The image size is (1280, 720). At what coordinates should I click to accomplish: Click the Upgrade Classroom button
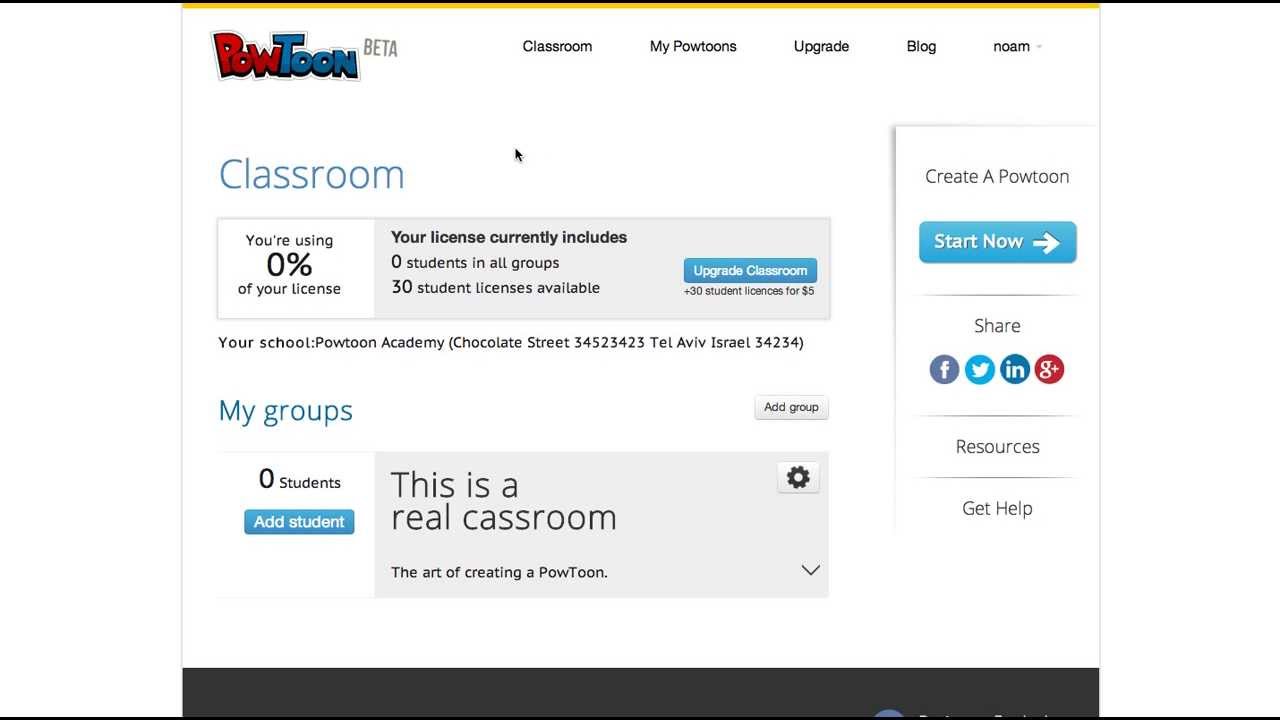pos(750,271)
